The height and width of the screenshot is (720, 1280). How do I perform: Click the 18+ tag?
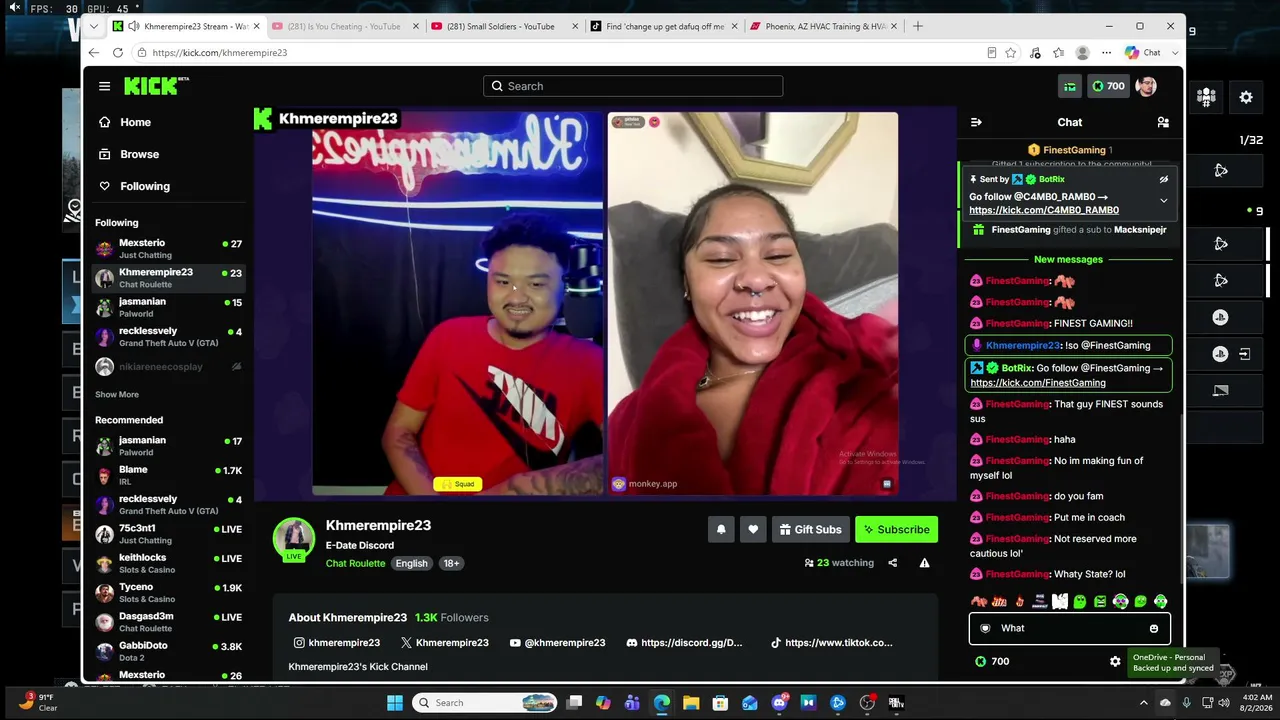pyautogui.click(x=451, y=563)
